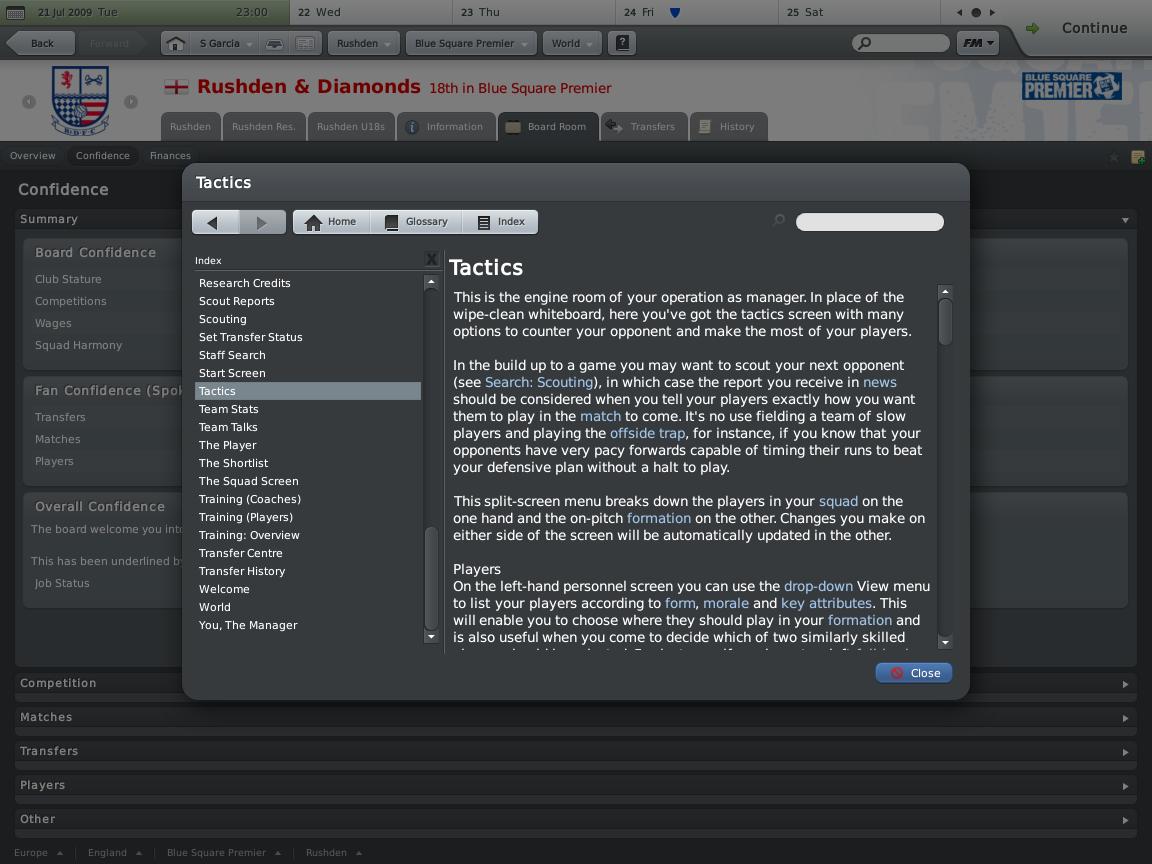The image size is (1152, 864).
Task: Open the FM menu dropdown
Action: [x=978, y=43]
